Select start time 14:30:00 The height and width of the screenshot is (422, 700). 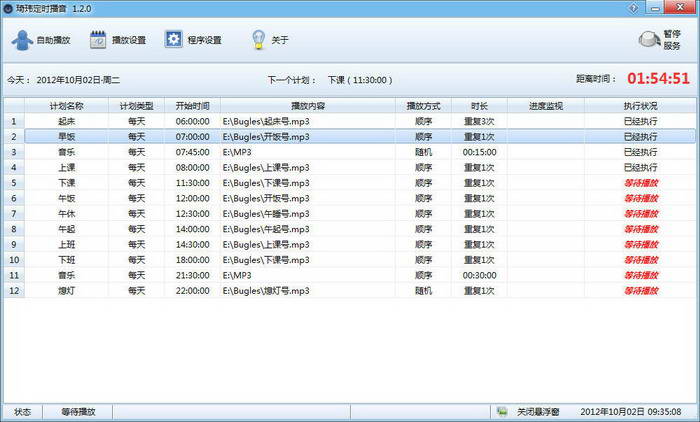click(x=192, y=245)
